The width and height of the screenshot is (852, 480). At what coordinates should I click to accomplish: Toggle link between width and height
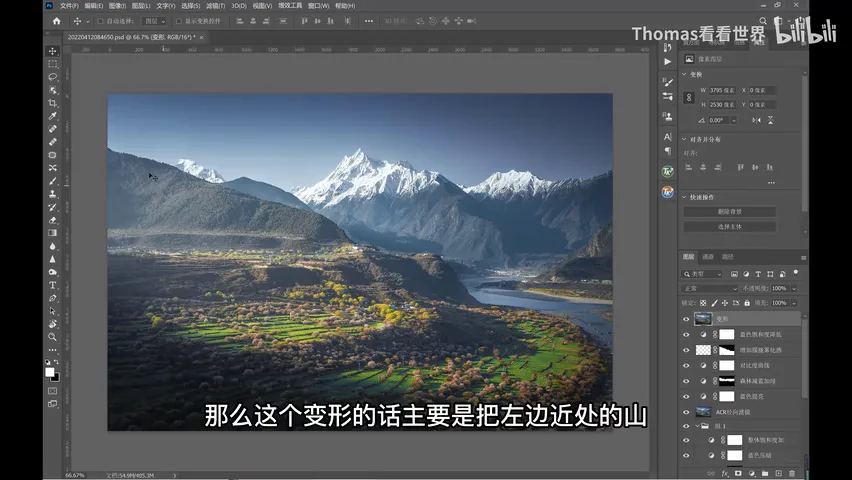point(688,98)
